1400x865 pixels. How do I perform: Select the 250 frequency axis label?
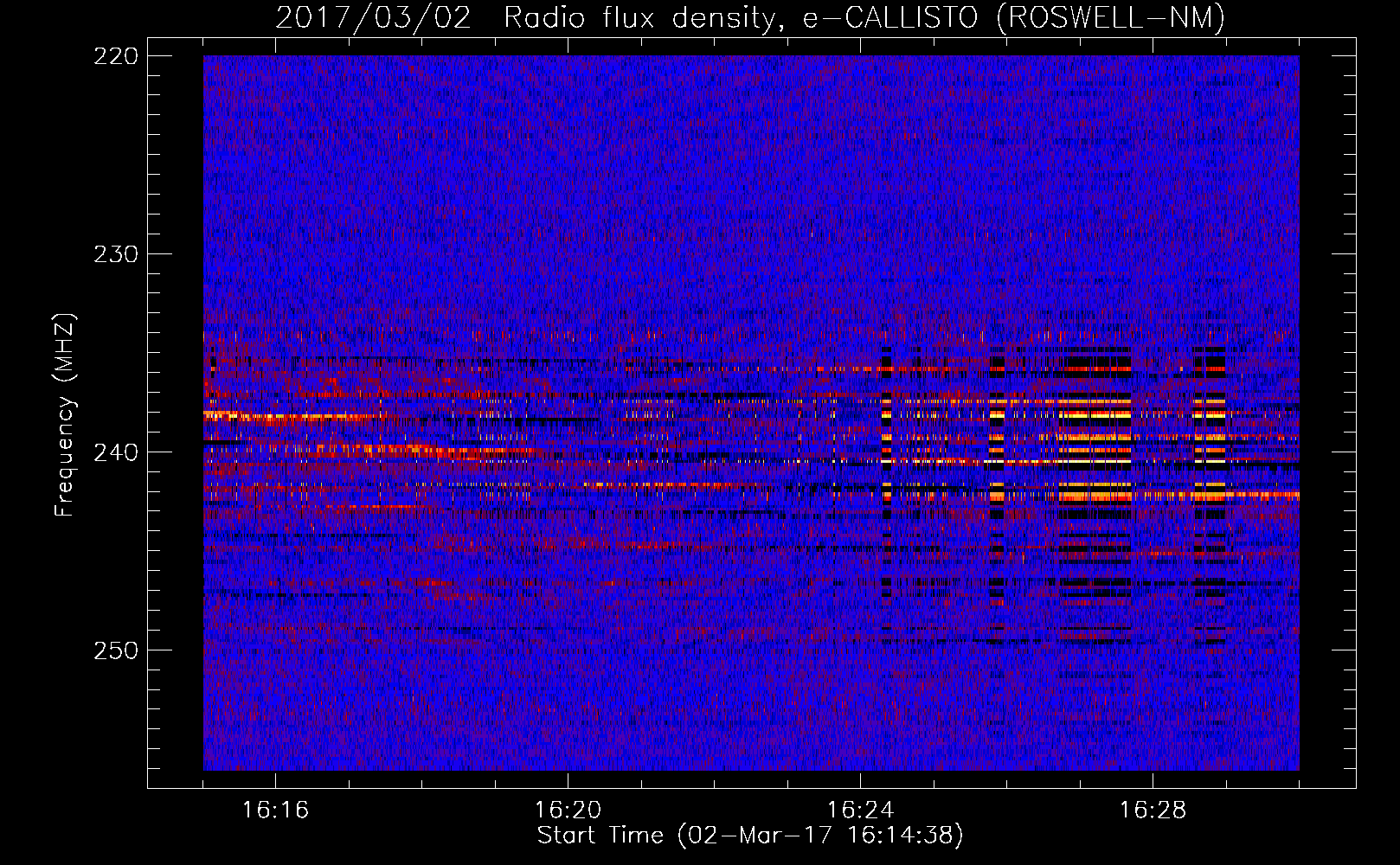point(115,650)
